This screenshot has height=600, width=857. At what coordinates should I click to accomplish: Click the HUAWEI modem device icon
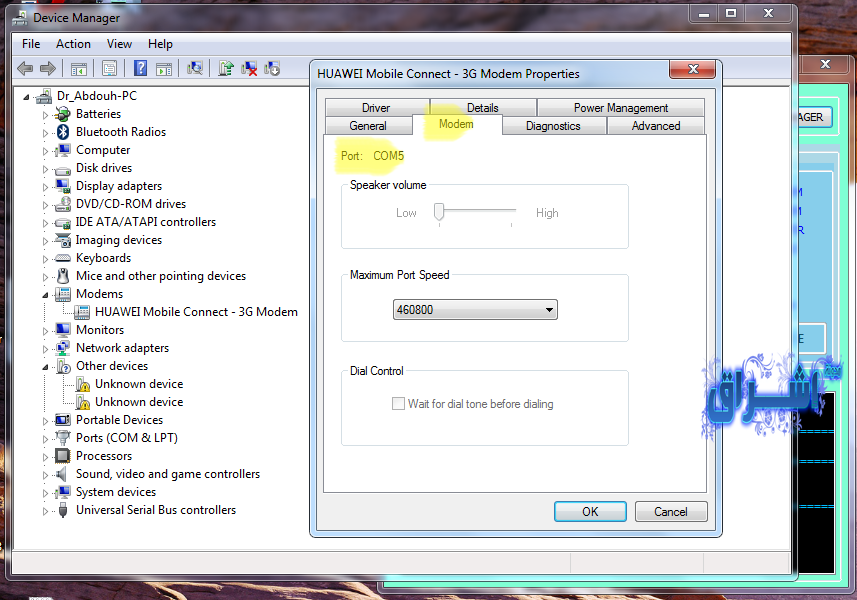point(82,312)
